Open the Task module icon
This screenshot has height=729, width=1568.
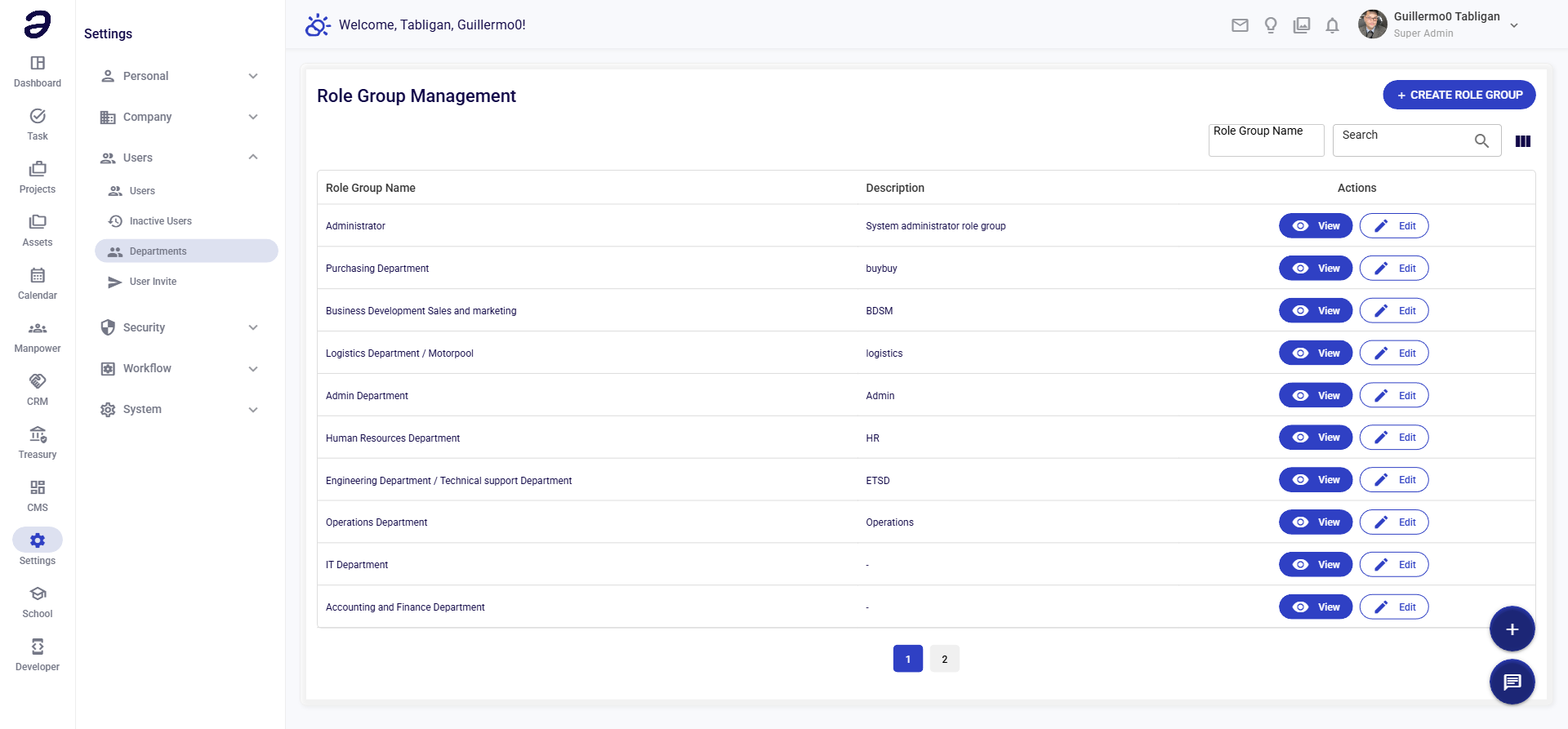click(38, 116)
